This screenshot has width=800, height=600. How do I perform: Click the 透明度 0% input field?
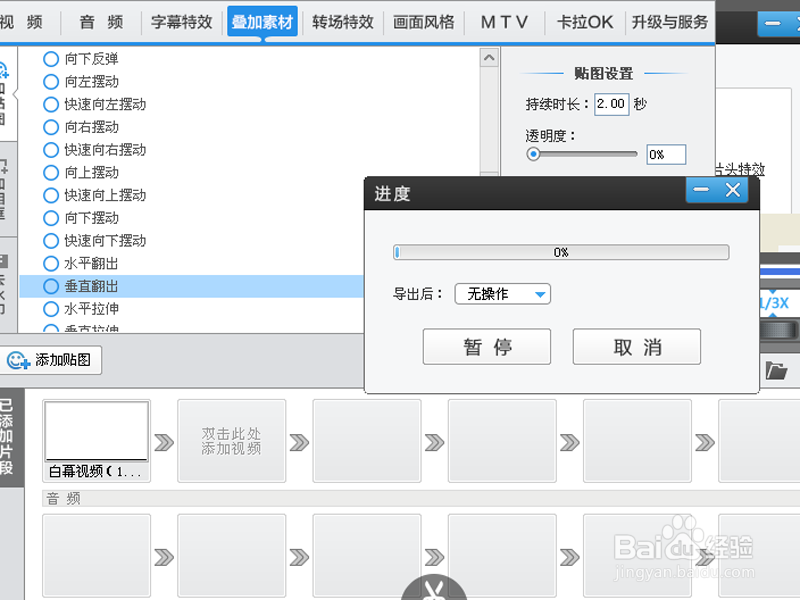(x=666, y=155)
